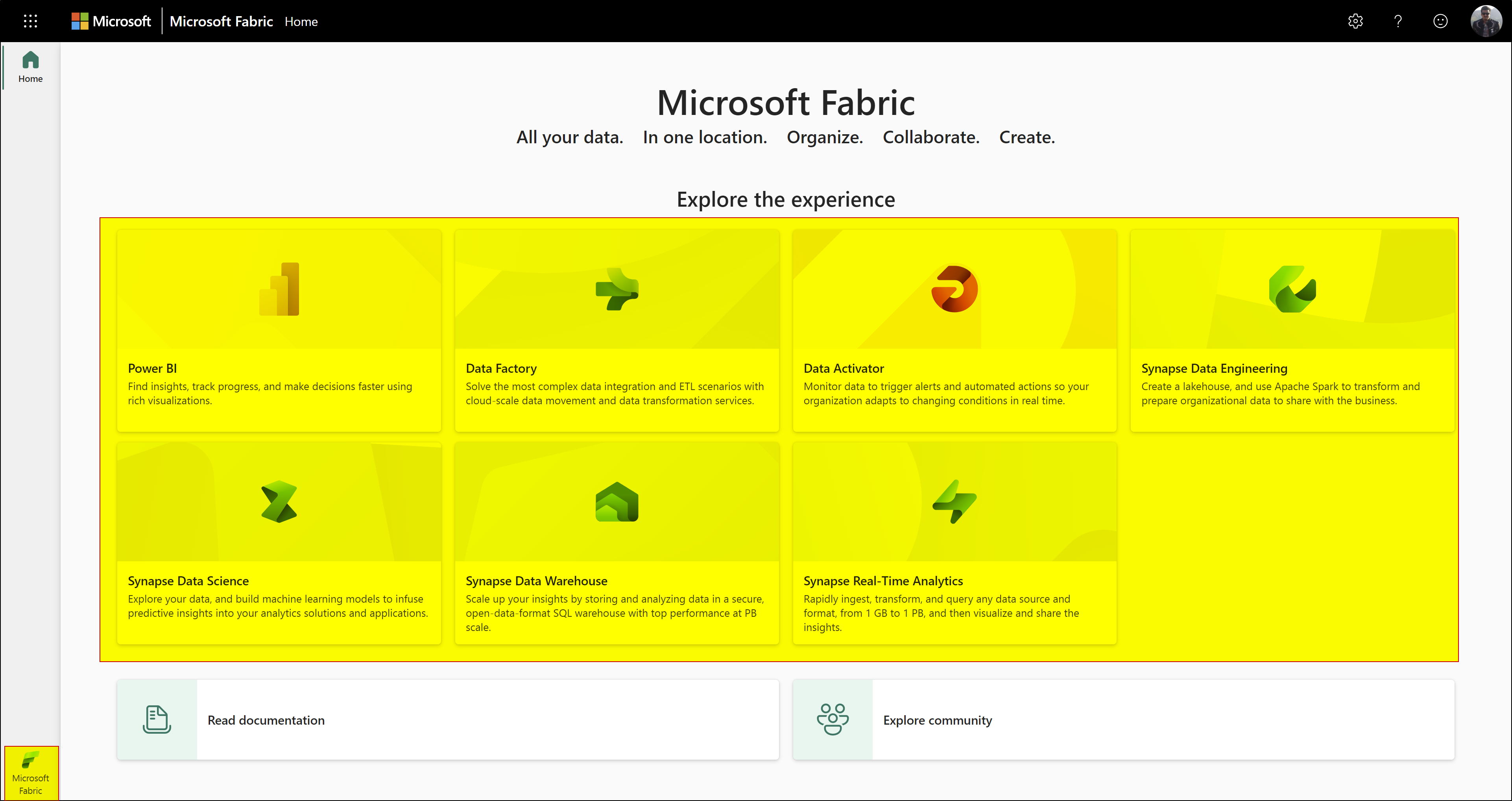Open the user profile avatar
Screen dimensions: 1512x801
[1486, 21]
